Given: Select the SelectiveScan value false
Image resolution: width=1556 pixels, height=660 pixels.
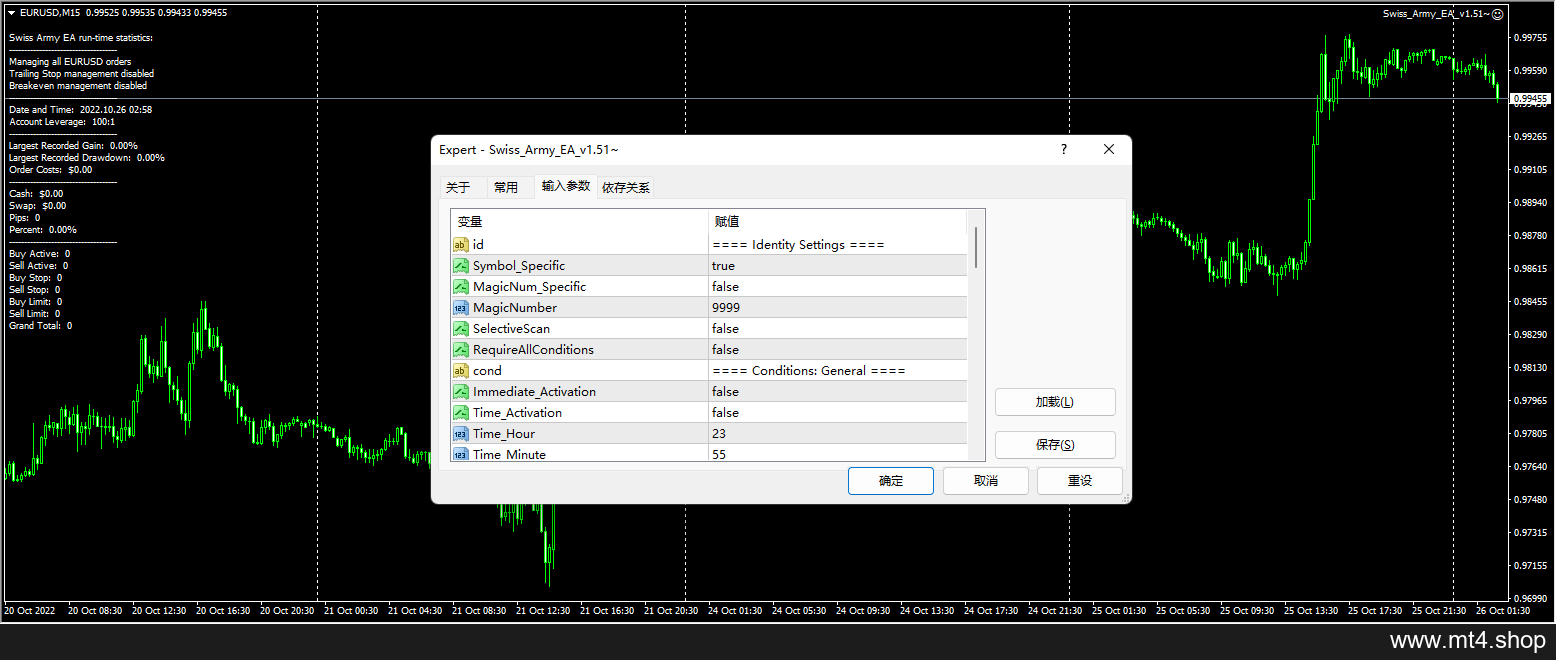Looking at the screenshot, I should tap(725, 329).
